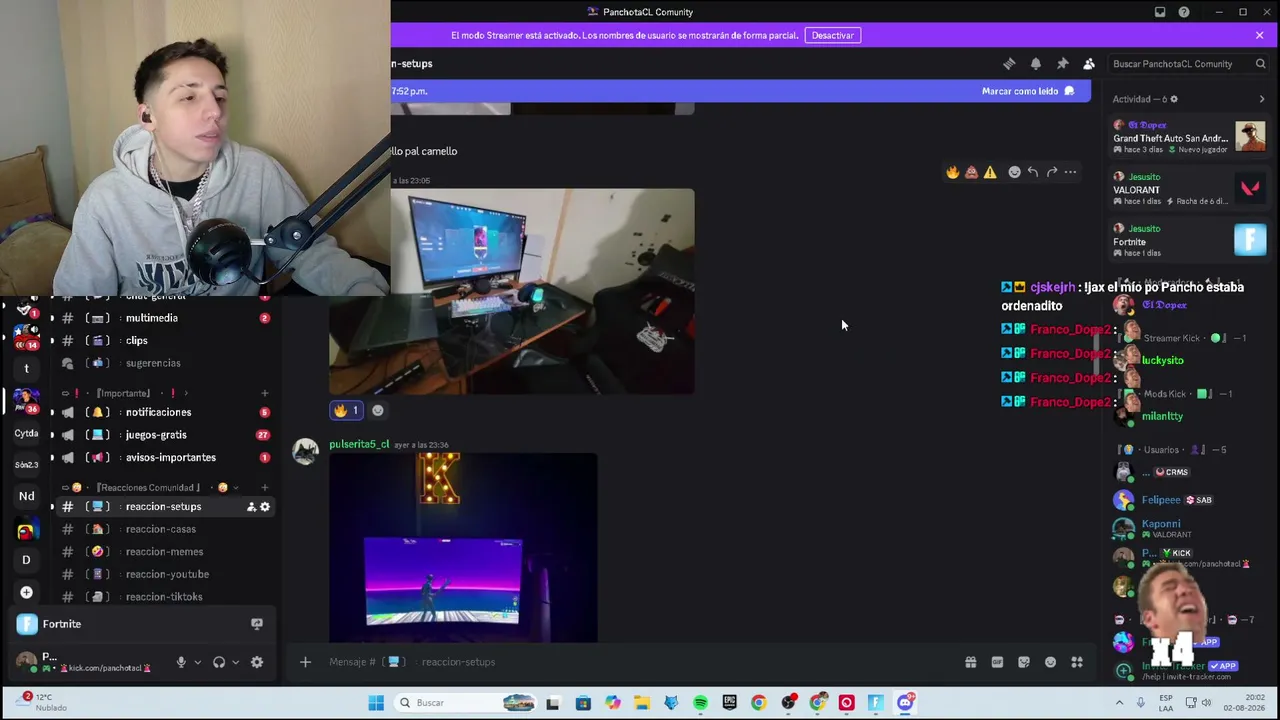Switch to the Cytda server
Viewport: 1280px width, 720px height.
point(27,434)
